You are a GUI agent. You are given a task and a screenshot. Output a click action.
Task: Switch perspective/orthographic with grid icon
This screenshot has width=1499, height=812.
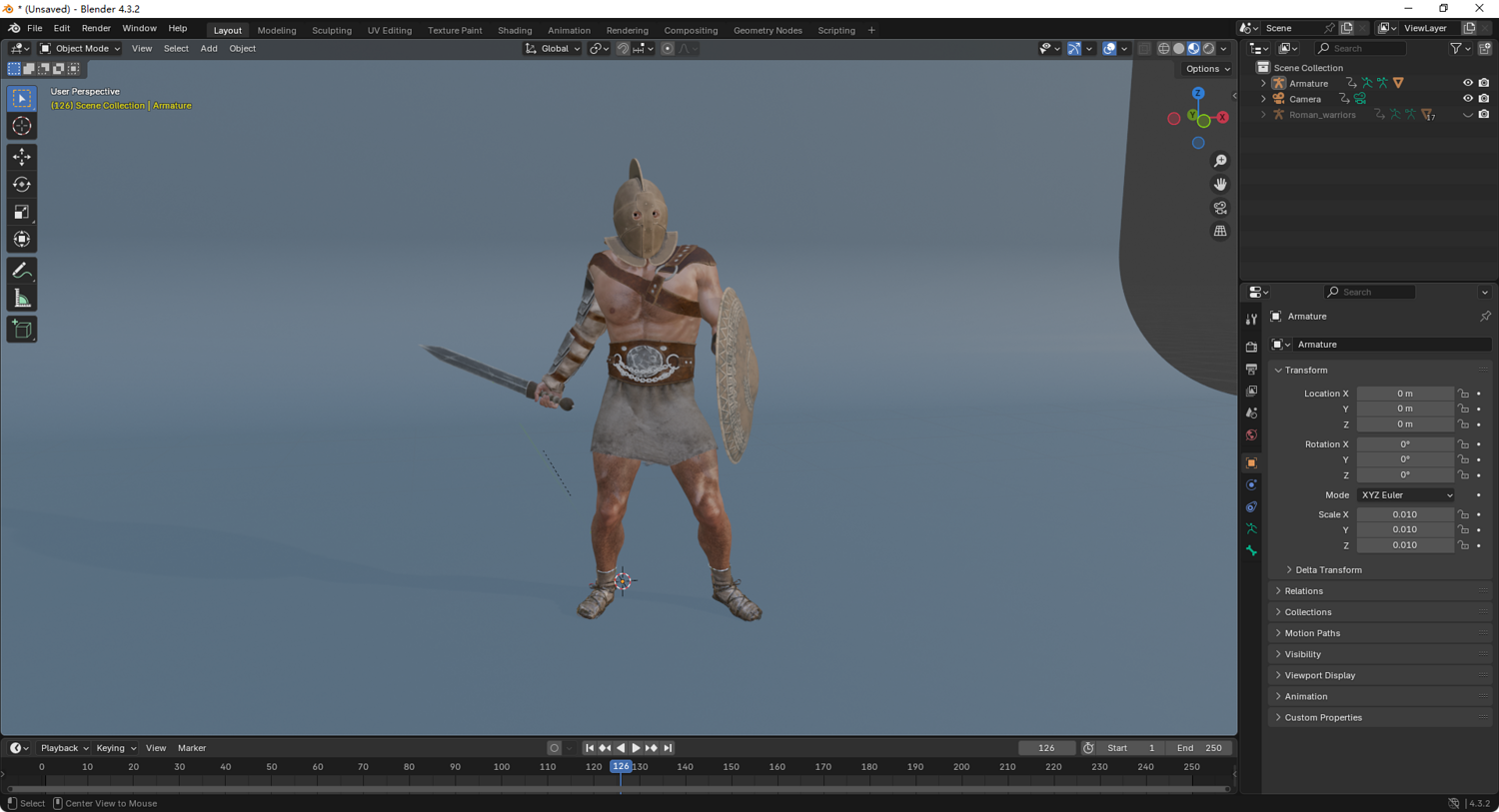coord(1220,231)
